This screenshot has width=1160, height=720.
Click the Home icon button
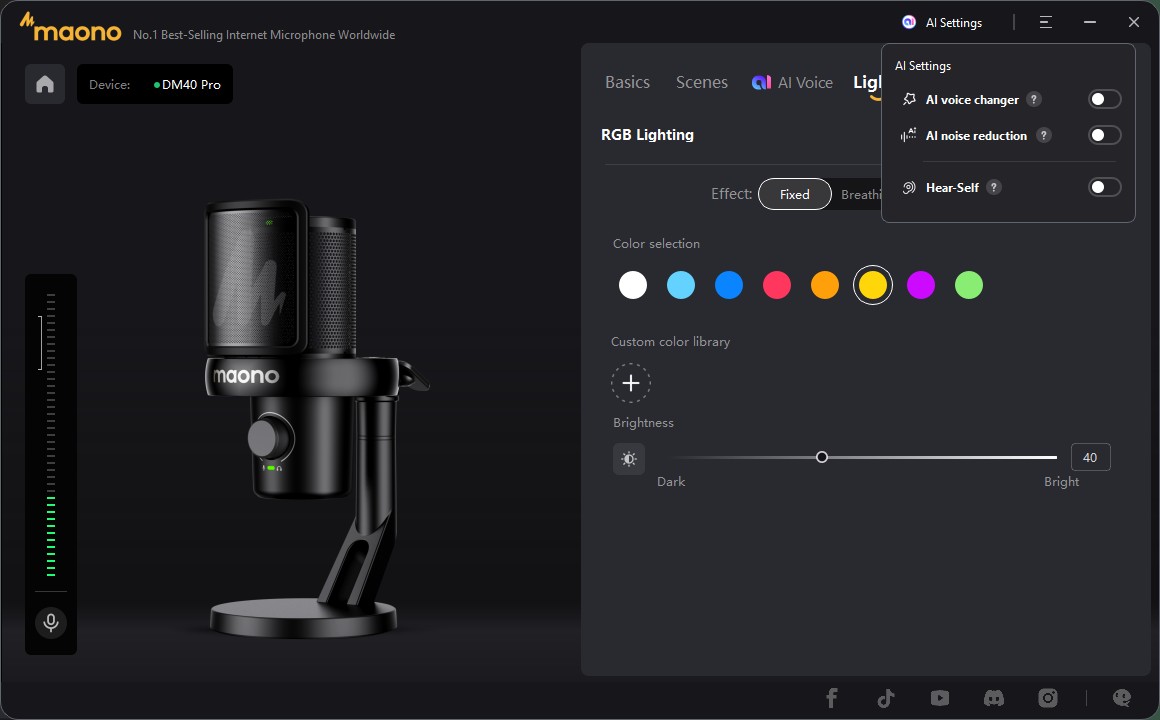pos(45,84)
